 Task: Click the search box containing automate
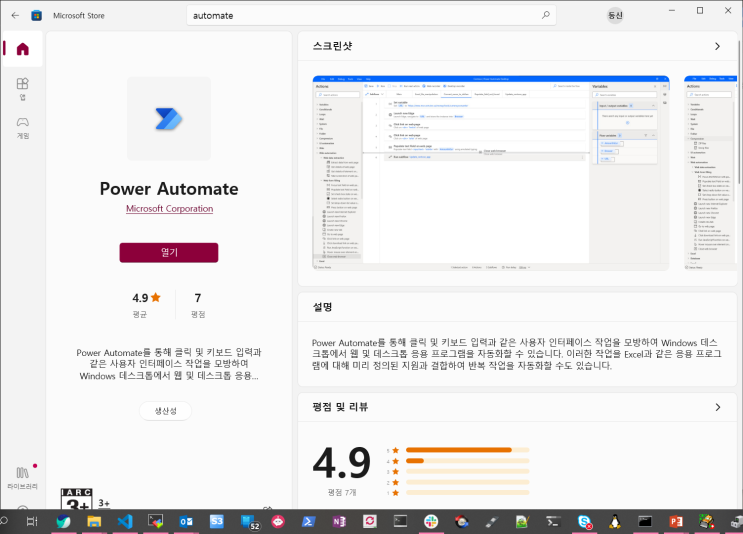(371, 15)
